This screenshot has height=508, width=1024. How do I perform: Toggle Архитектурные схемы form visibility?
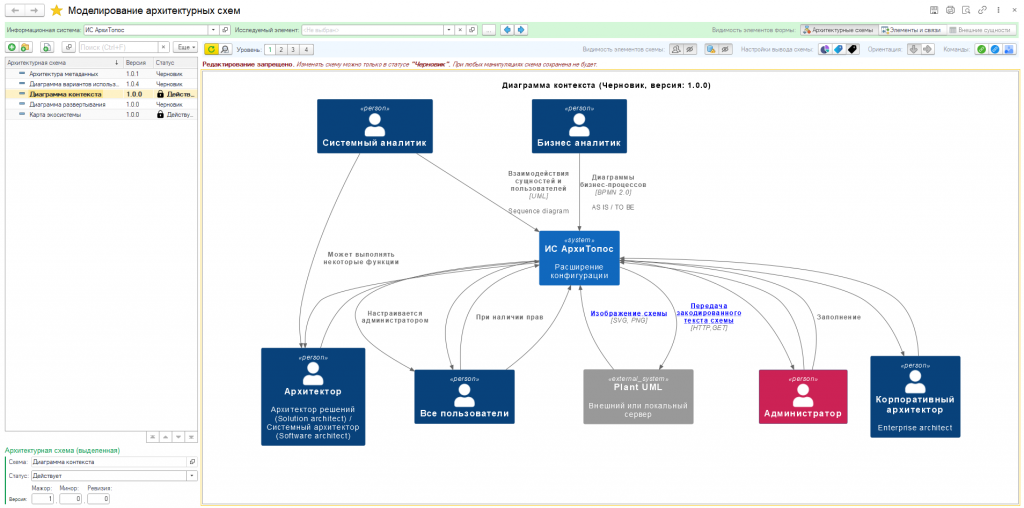(839, 30)
